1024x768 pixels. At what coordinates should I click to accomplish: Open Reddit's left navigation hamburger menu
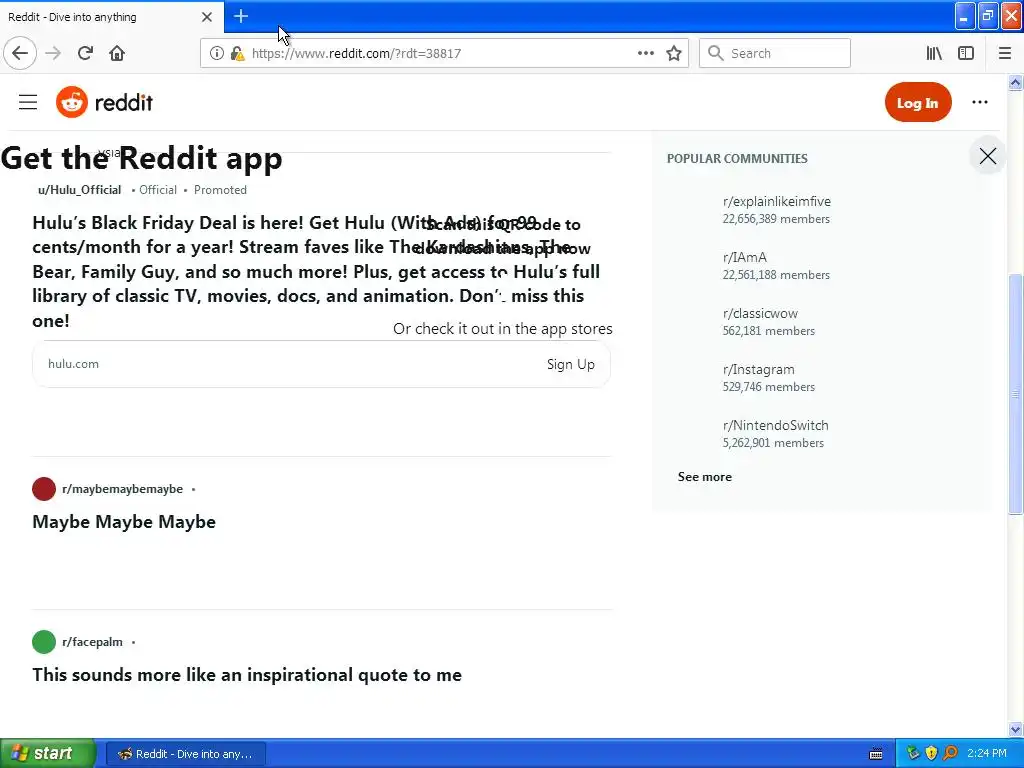(x=28, y=103)
